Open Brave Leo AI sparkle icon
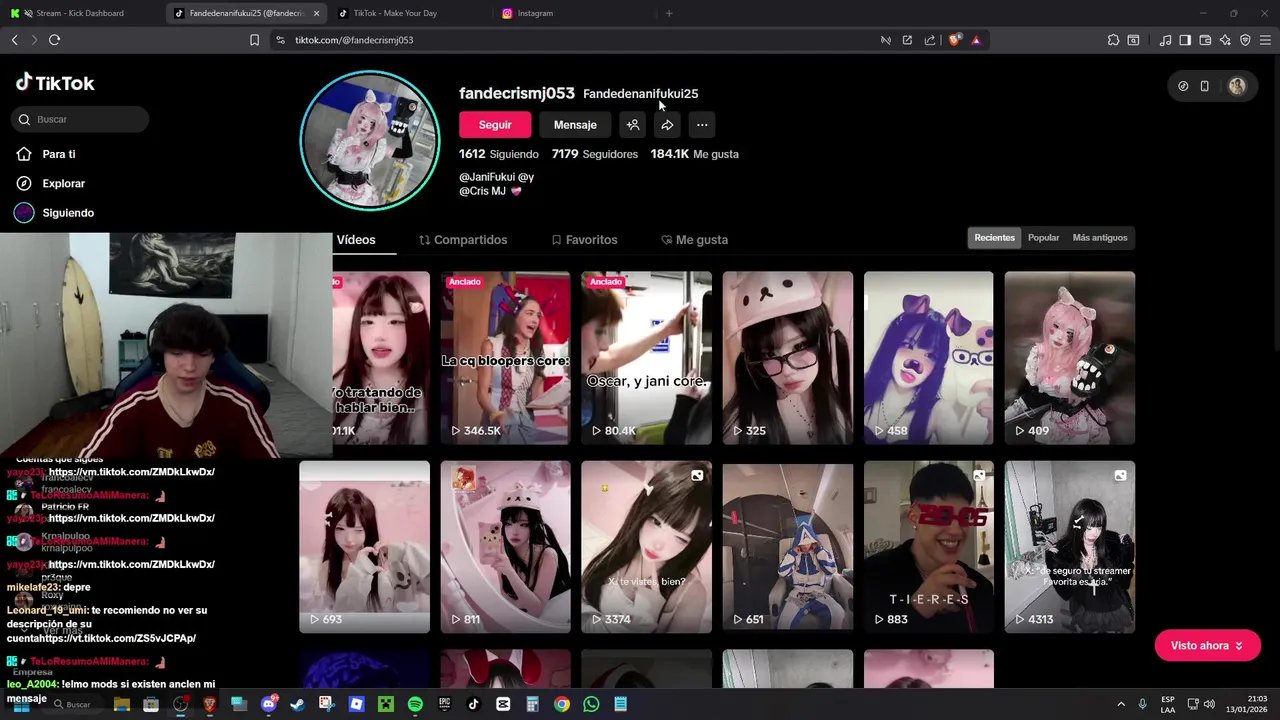1280x720 pixels. click(x=1225, y=40)
